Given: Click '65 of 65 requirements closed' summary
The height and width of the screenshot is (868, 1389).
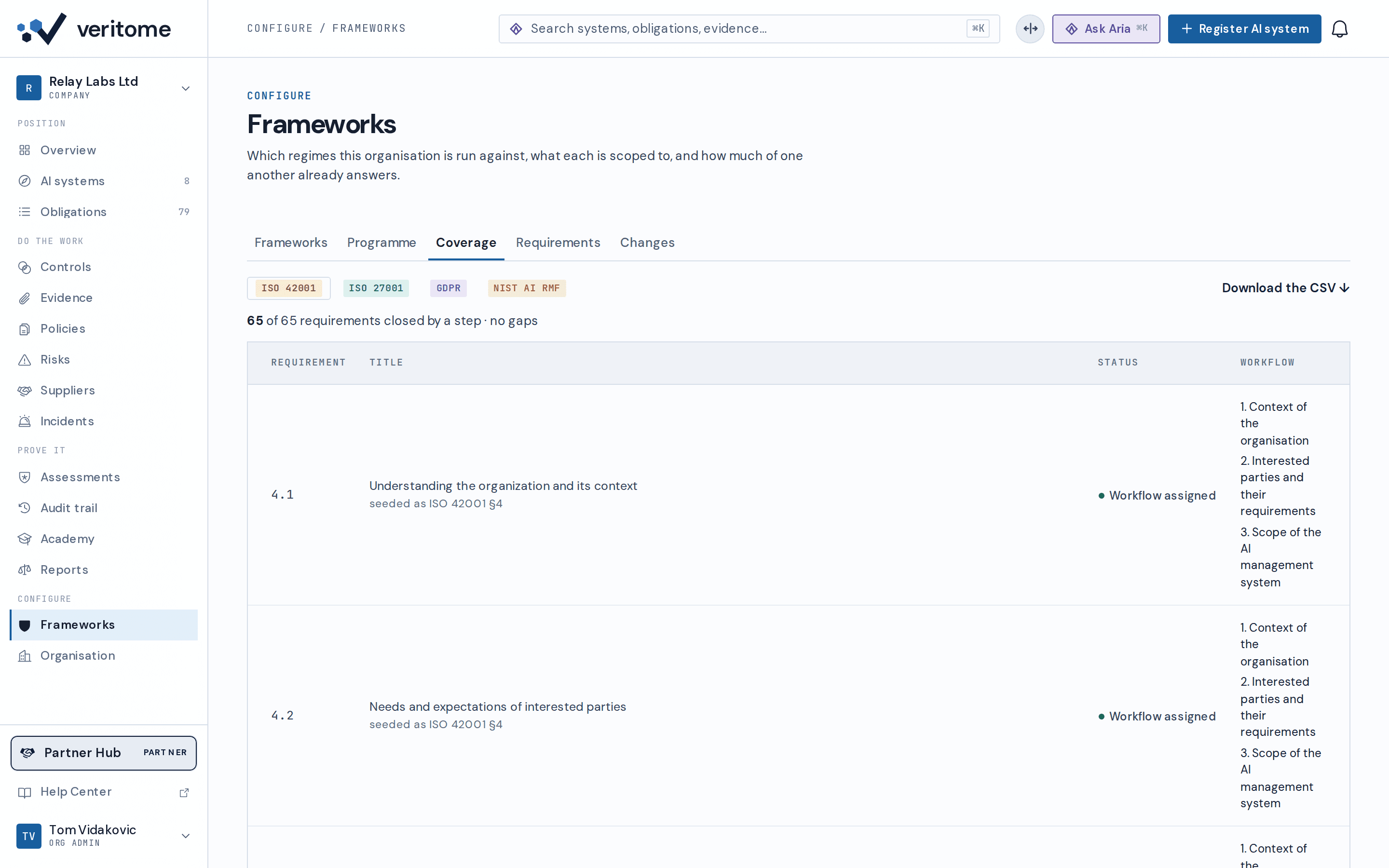Looking at the screenshot, I should [392, 321].
